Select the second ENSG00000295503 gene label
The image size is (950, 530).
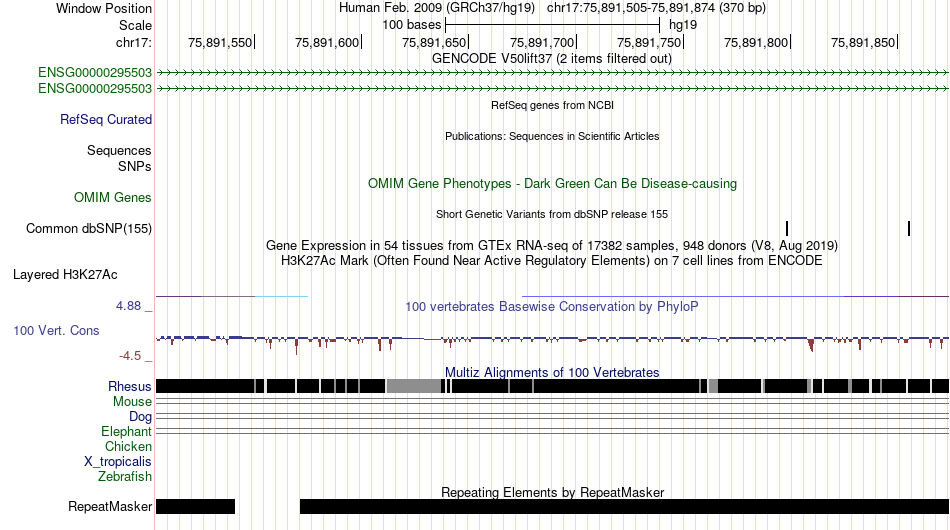click(x=95, y=88)
